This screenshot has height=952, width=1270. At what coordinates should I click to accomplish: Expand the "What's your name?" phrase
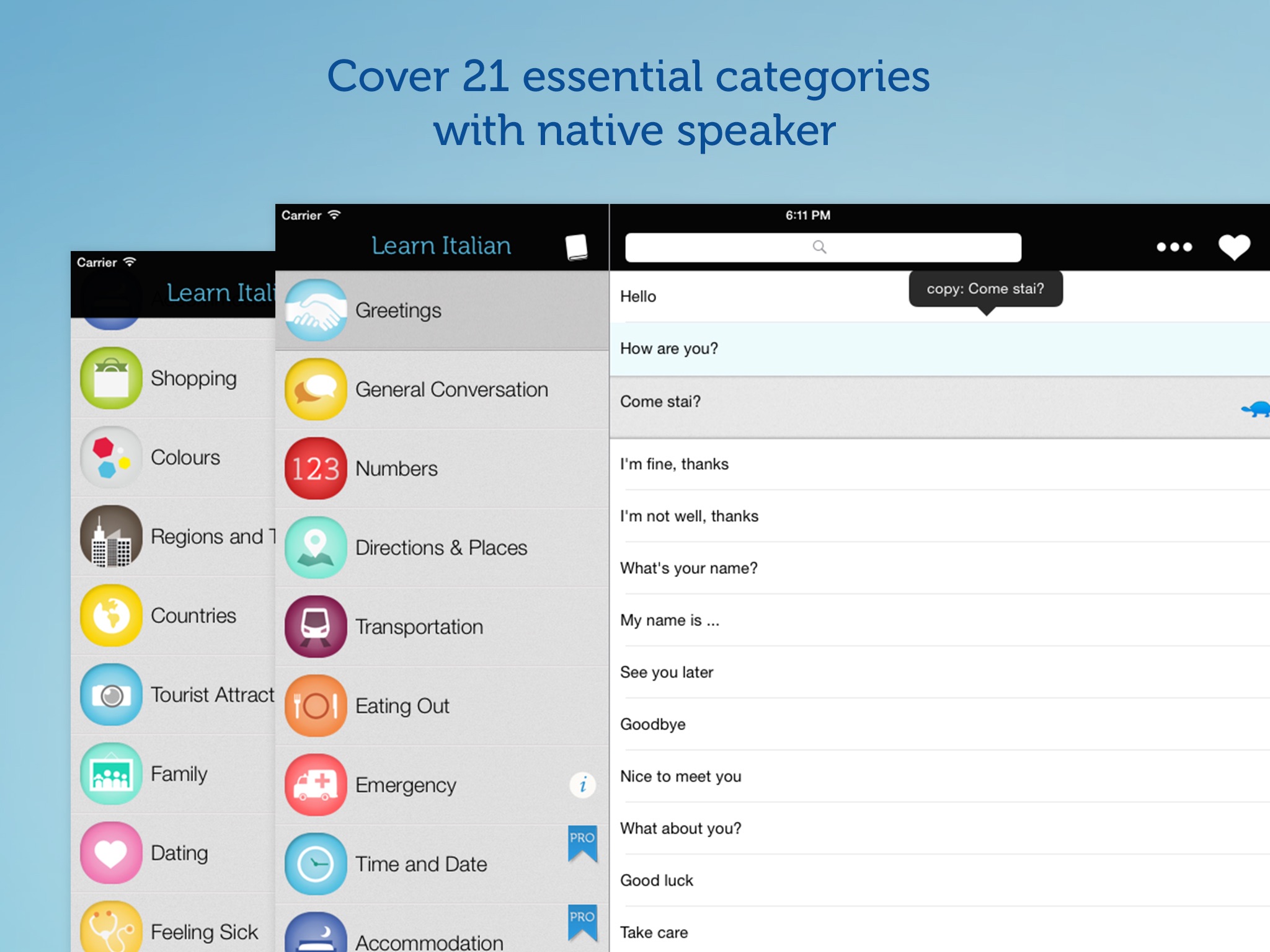(688, 568)
